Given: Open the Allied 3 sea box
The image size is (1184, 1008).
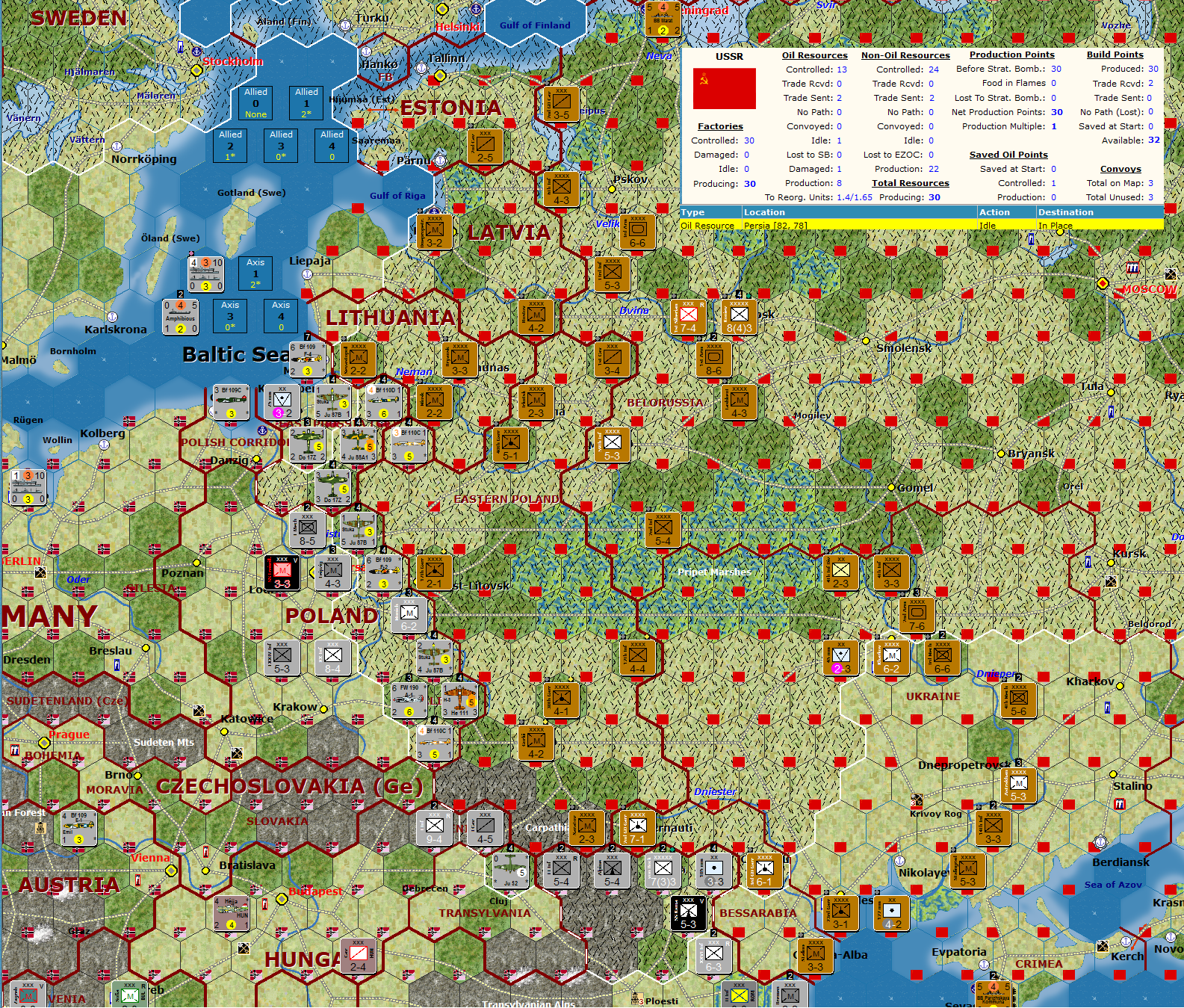Looking at the screenshot, I should point(281,146).
